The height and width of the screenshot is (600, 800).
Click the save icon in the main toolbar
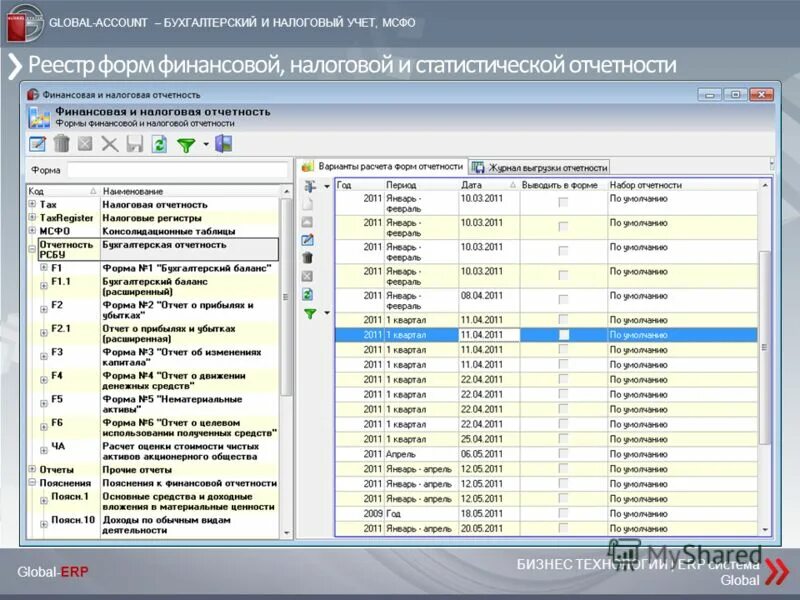134,143
